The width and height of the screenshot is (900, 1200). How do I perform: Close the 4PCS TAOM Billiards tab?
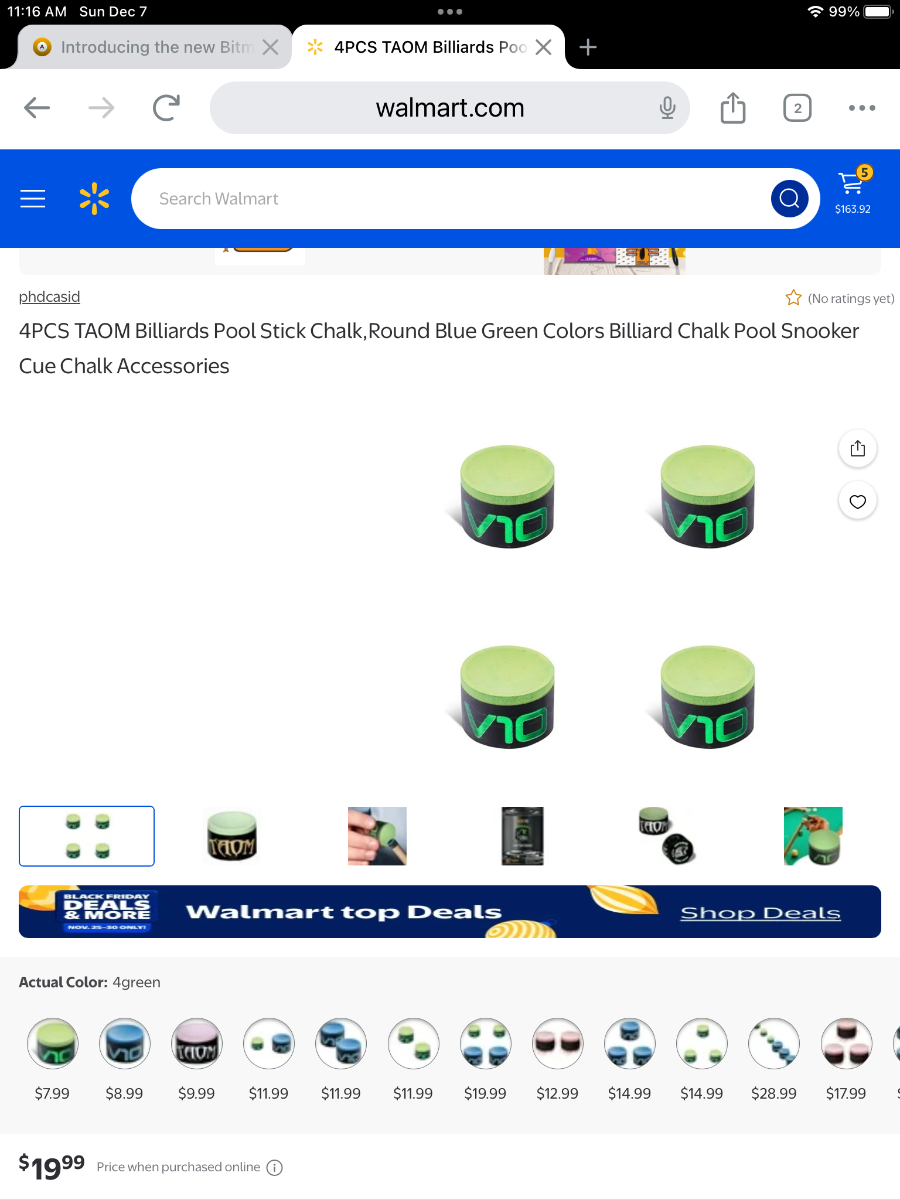click(543, 47)
